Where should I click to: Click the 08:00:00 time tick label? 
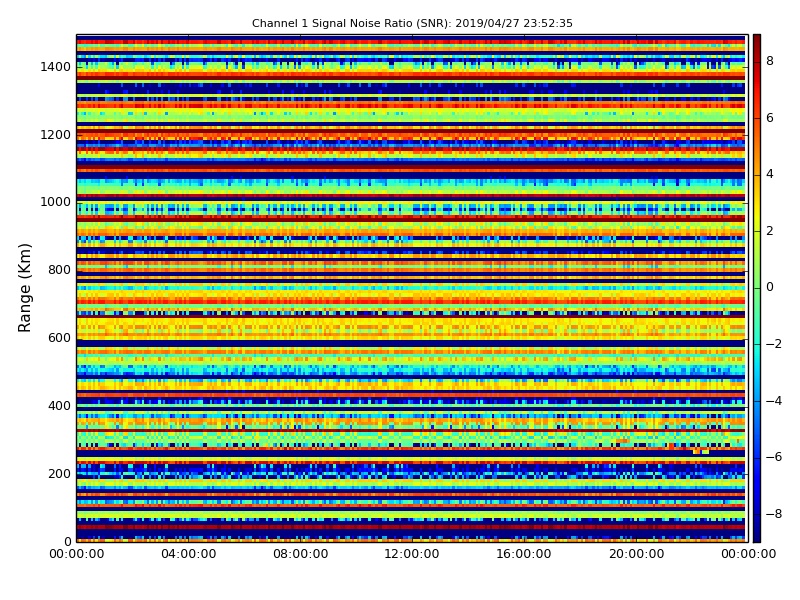(x=301, y=554)
